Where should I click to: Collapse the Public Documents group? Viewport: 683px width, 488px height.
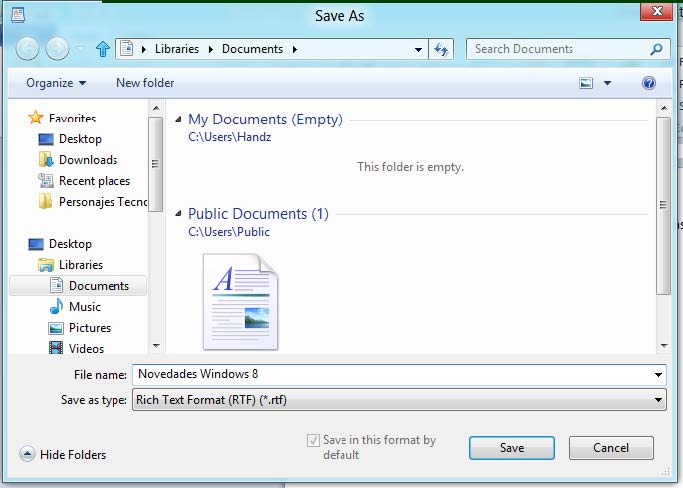[x=179, y=214]
